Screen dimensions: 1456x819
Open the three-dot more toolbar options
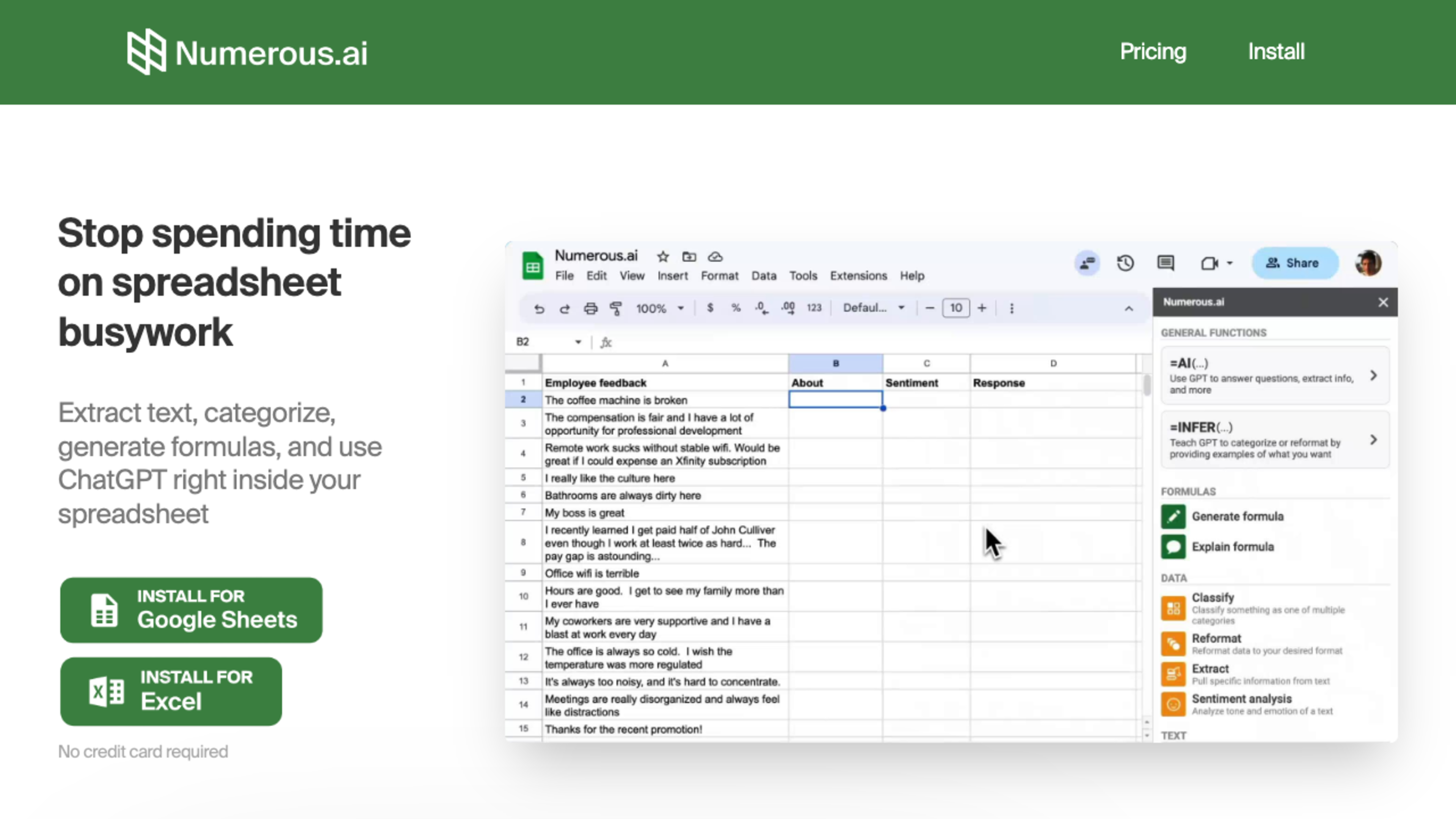coord(1012,309)
